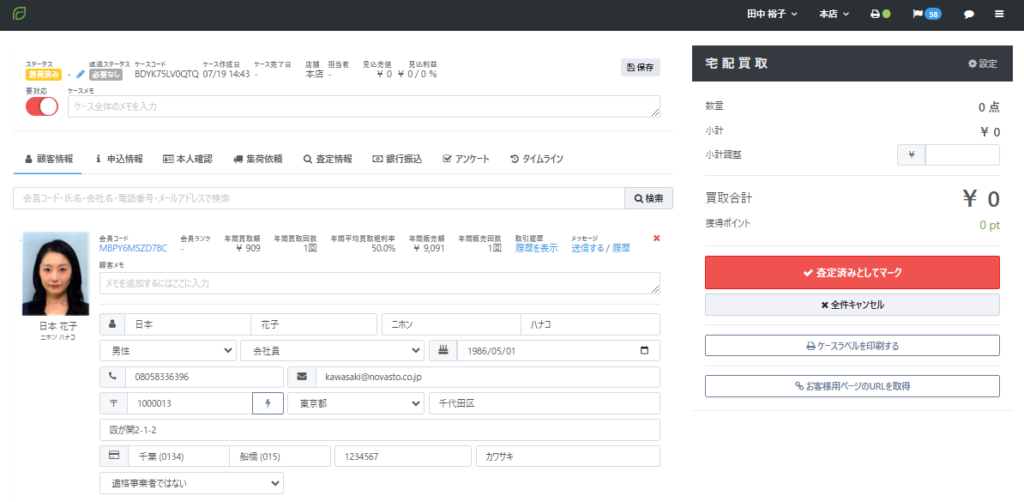Image resolution: width=1024 pixels, height=502 pixels.
Task: Click the pencil edit icon next to status
Action: pos(81,74)
